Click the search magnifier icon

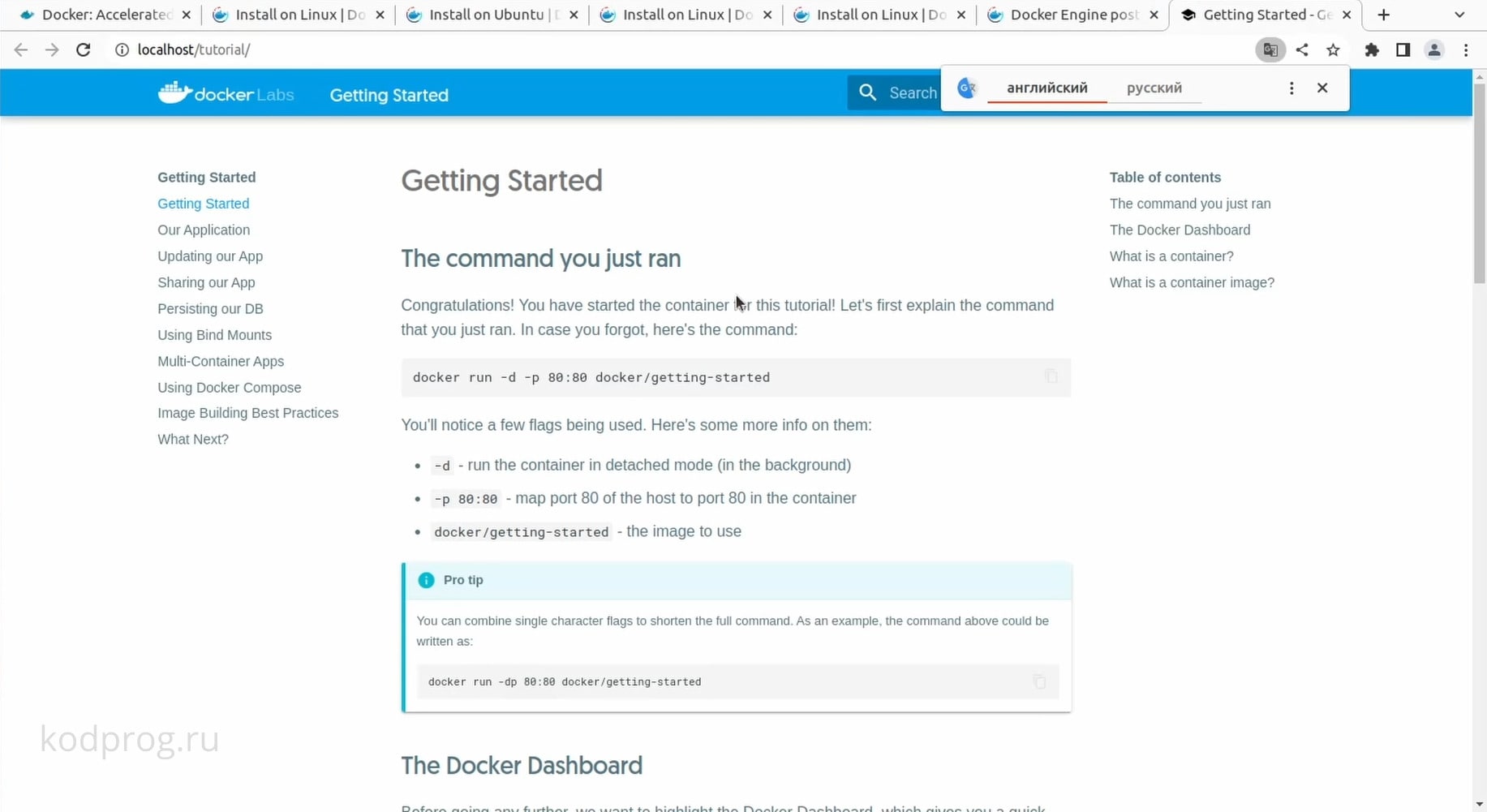coord(867,92)
